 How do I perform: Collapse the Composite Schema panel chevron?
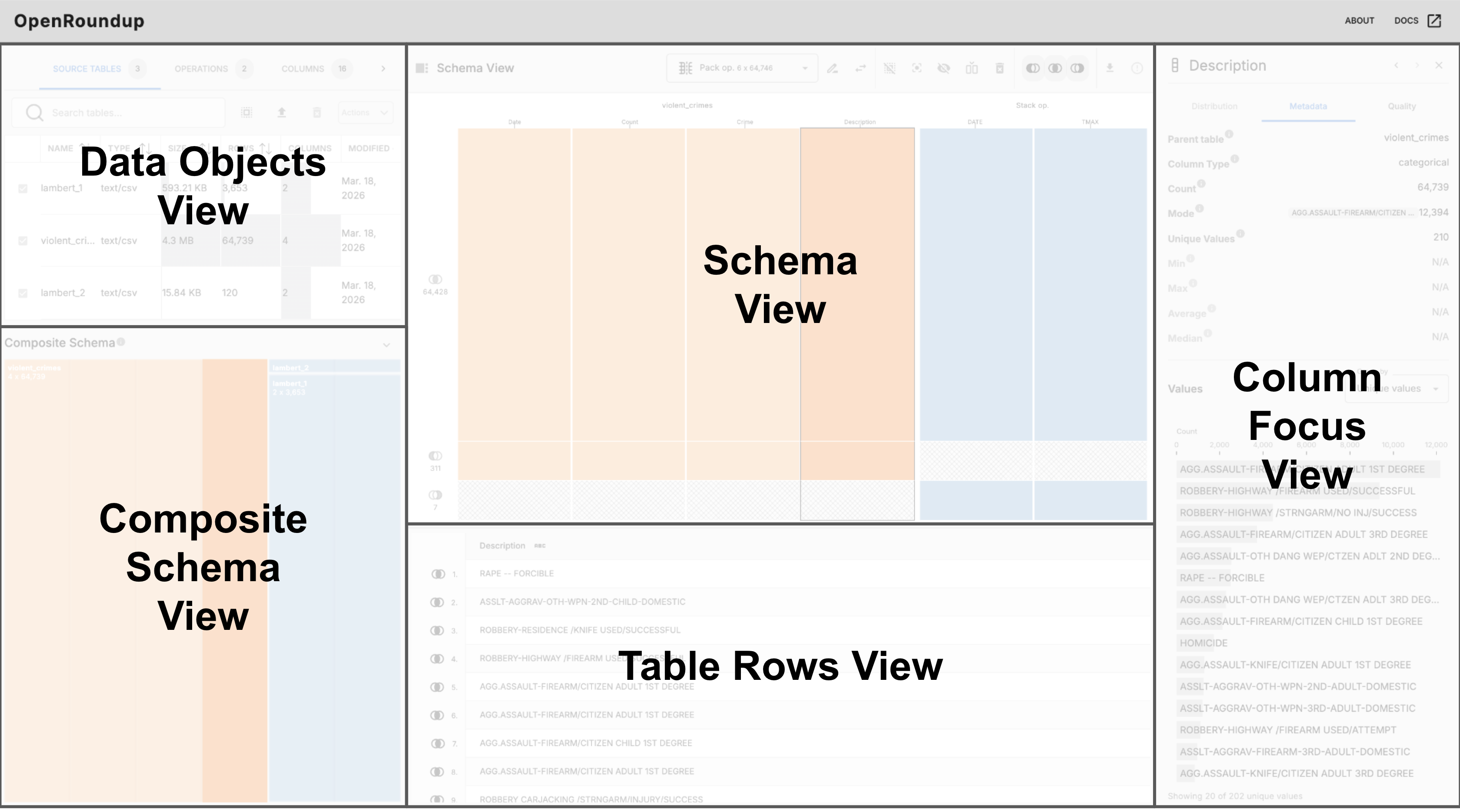pos(387,345)
